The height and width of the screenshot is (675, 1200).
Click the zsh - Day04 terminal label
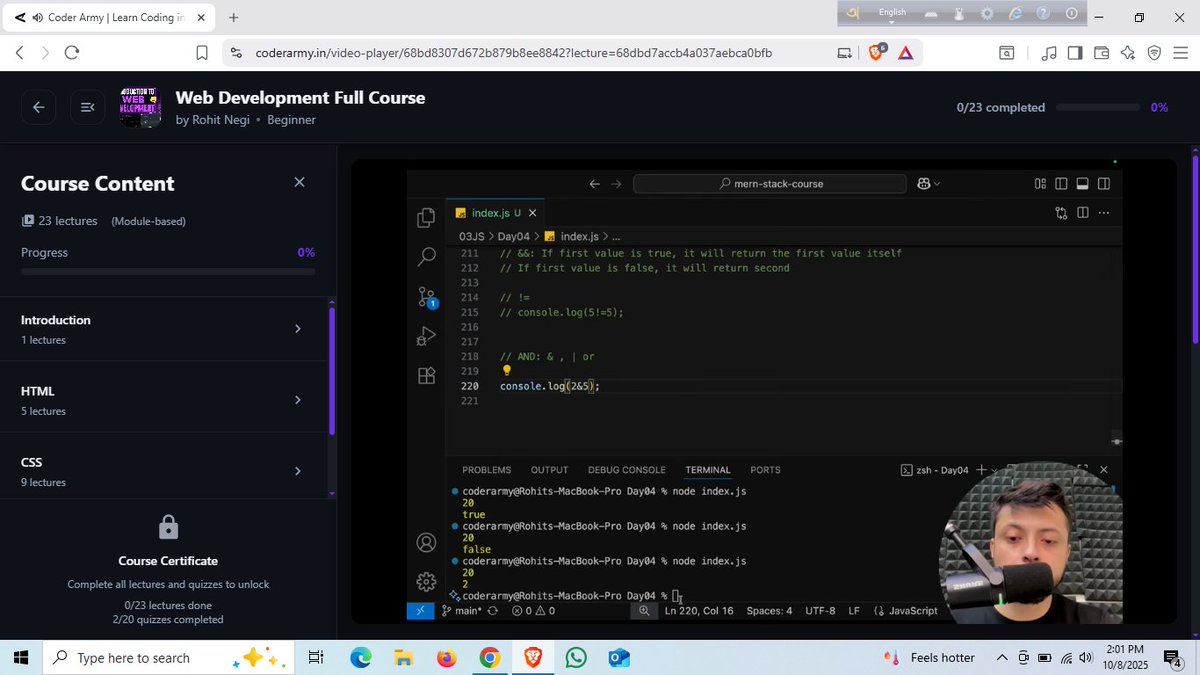934,470
